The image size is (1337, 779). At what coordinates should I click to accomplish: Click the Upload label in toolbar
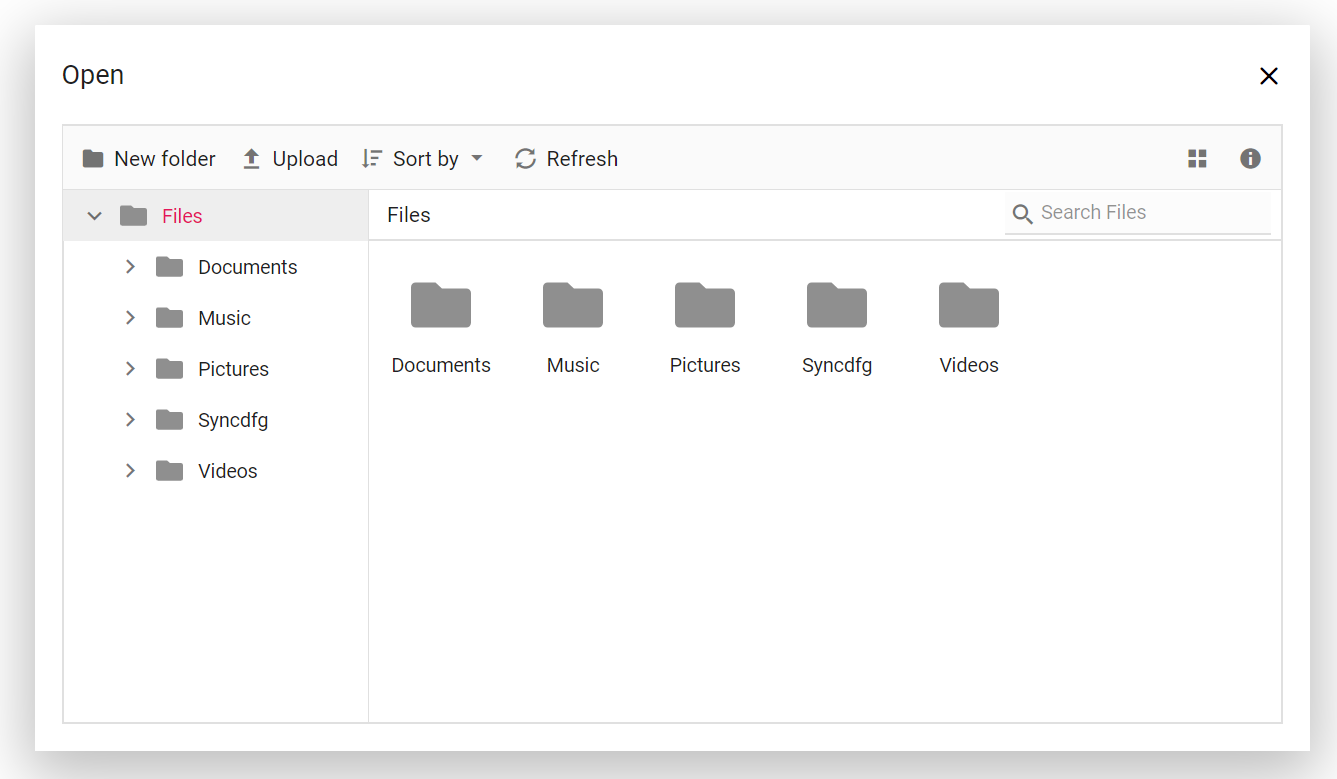305,159
